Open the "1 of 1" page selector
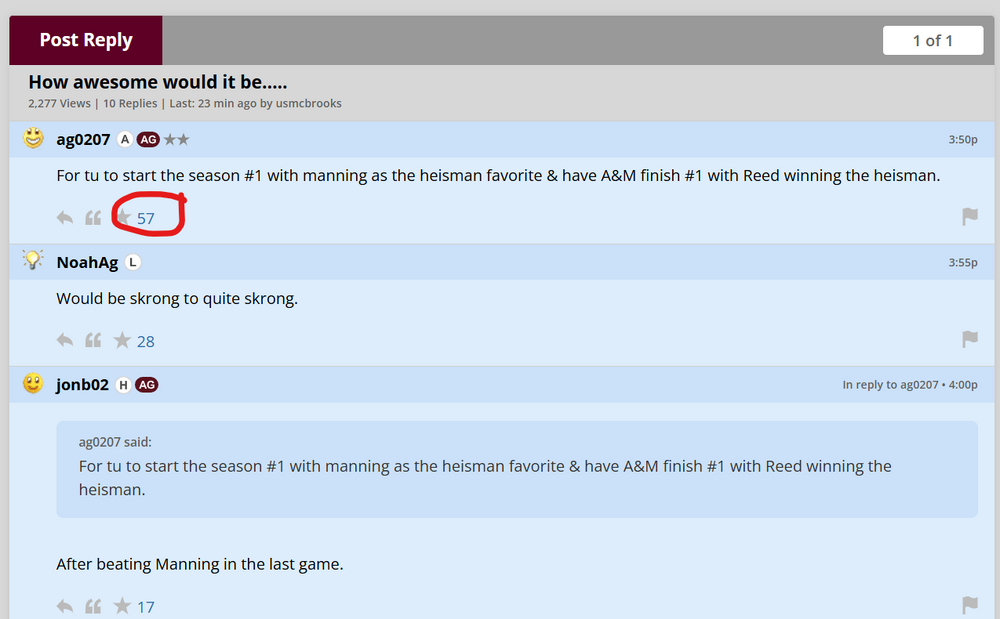This screenshot has height=619, width=1000. click(x=932, y=40)
